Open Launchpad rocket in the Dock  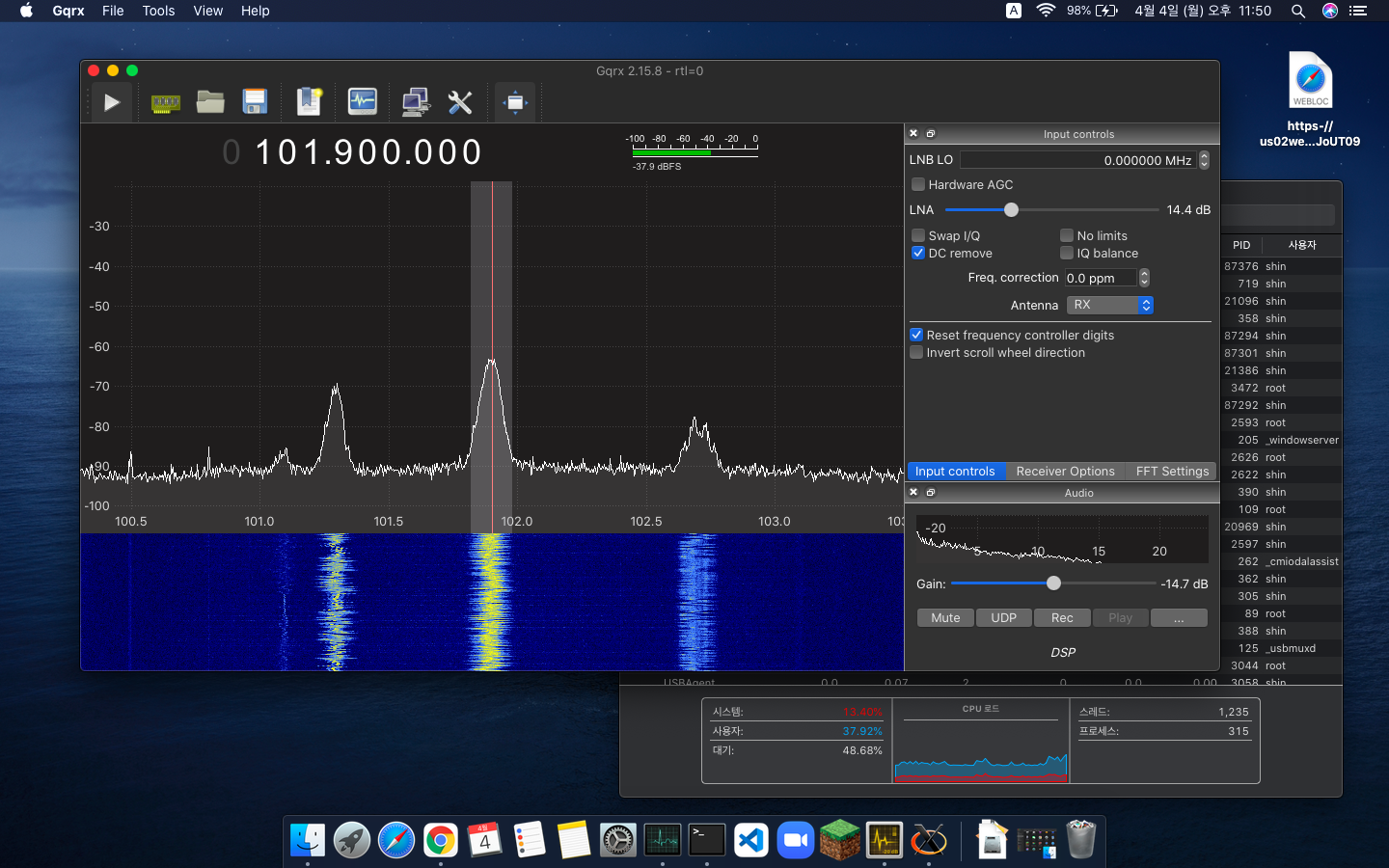pos(352,840)
